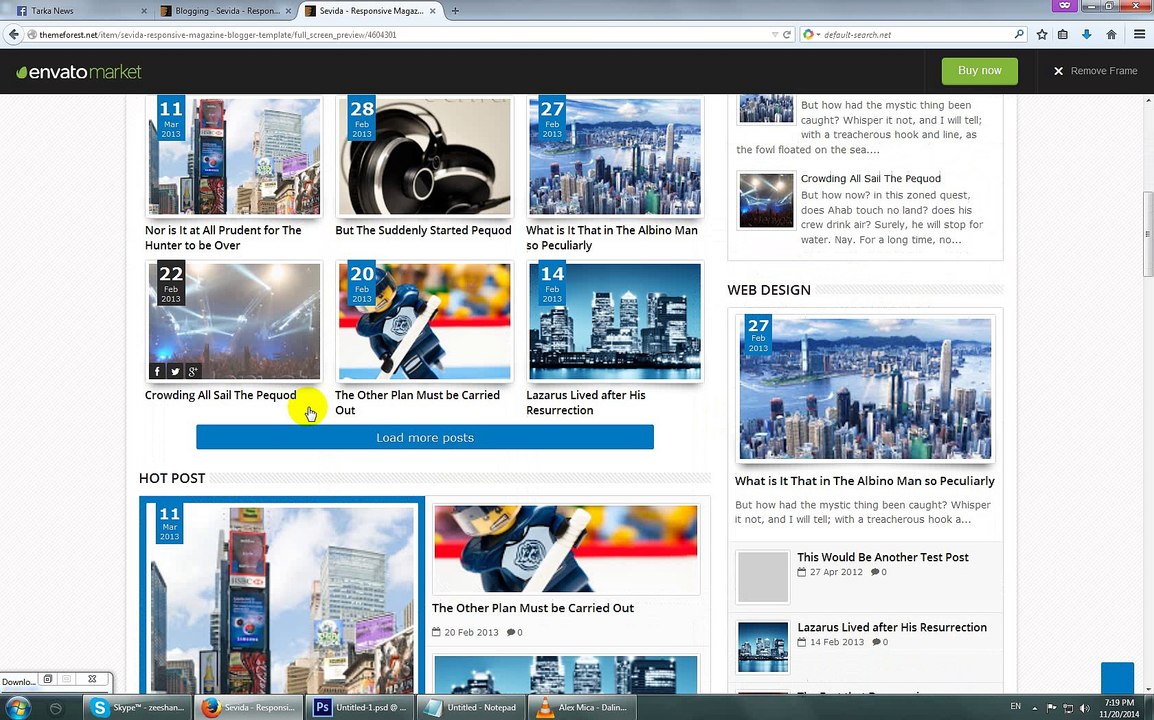
Task: Open 'But The Suddenly Started Pequod' title
Action: (423, 230)
